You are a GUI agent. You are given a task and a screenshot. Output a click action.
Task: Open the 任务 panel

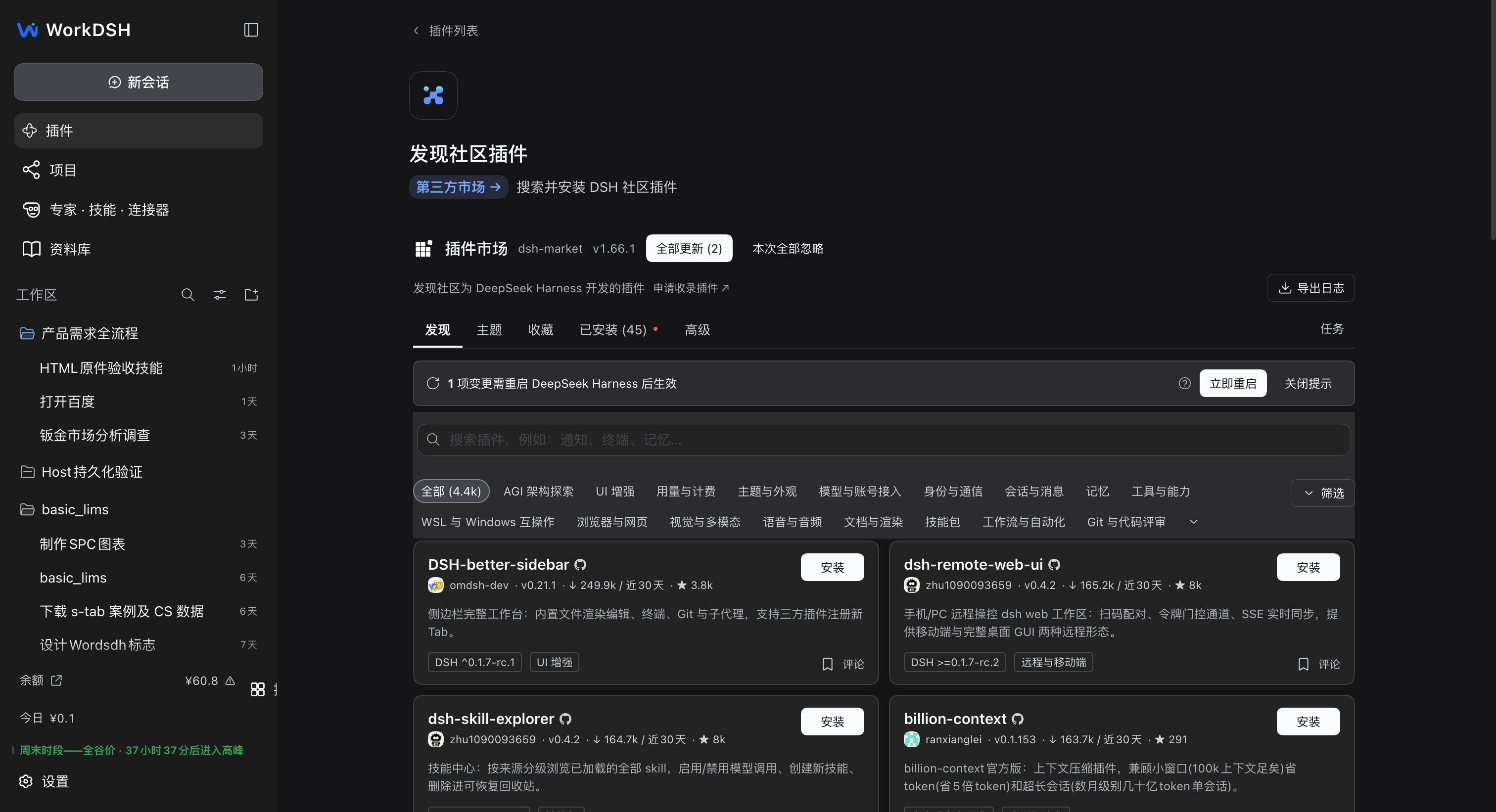pos(1332,328)
